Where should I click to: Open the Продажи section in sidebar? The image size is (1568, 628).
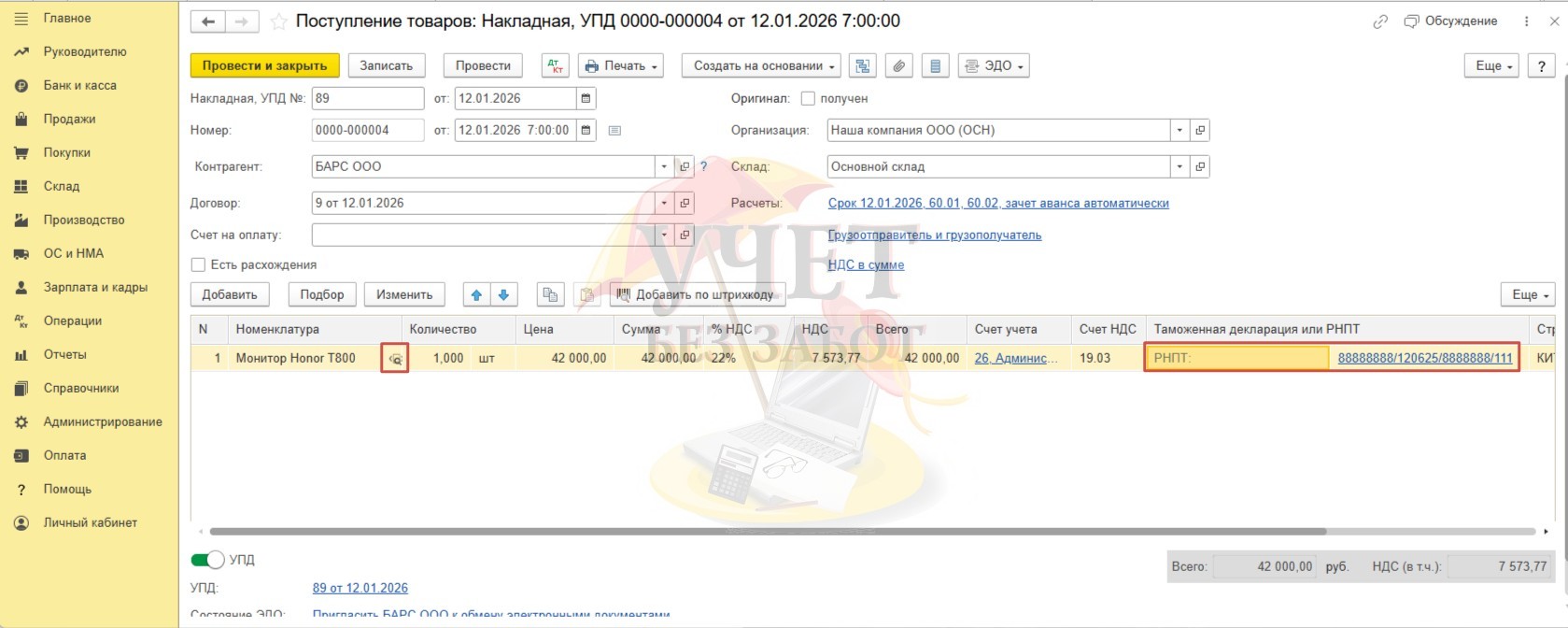click(69, 120)
